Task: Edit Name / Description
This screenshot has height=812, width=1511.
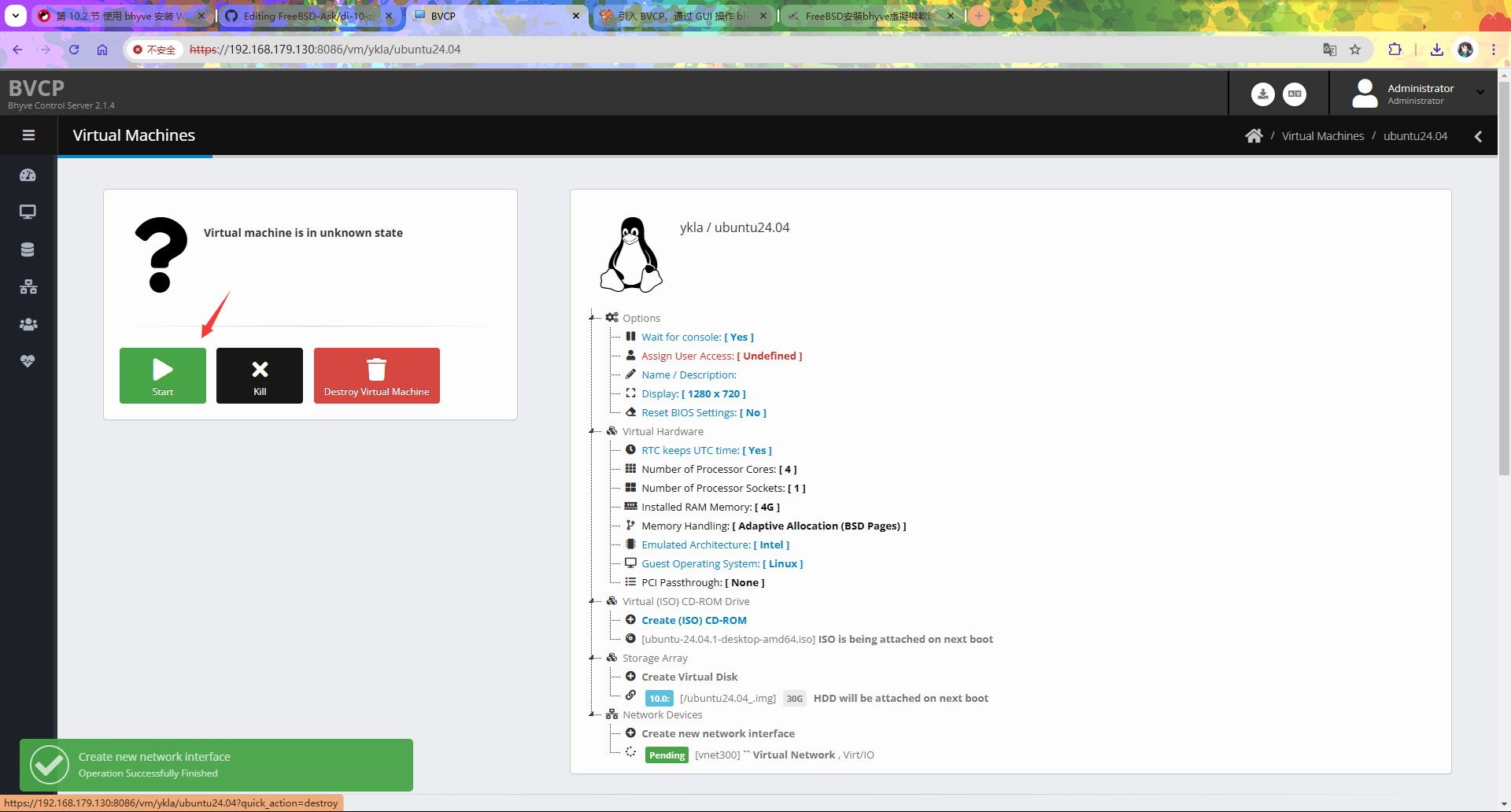Action: [x=689, y=375]
